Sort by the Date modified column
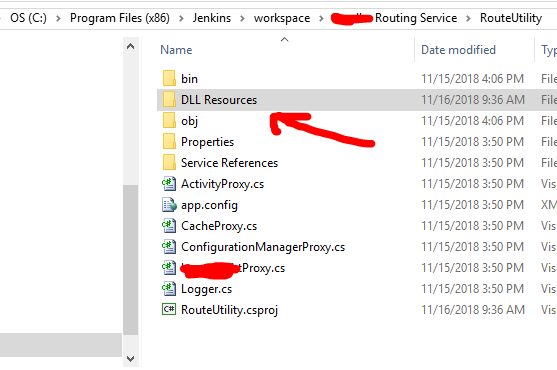This screenshot has height=370, width=557. click(x=458, y=50)
